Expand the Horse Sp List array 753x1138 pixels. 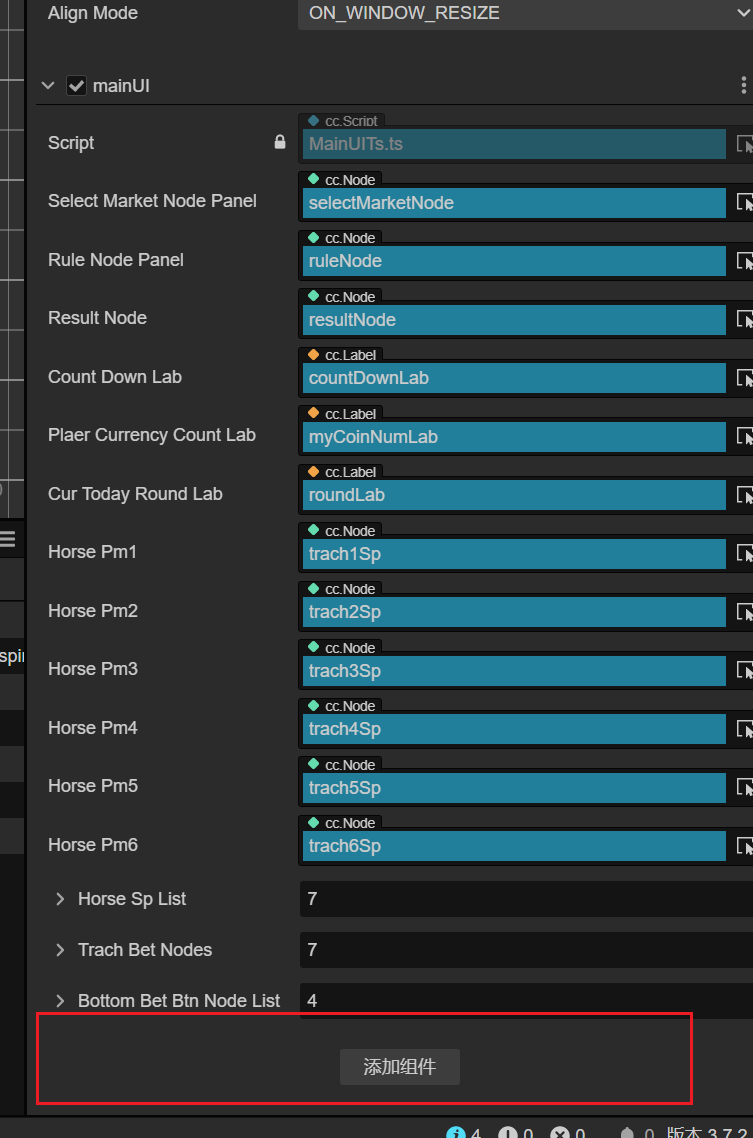pyautogui.click(x=61, y=899)
